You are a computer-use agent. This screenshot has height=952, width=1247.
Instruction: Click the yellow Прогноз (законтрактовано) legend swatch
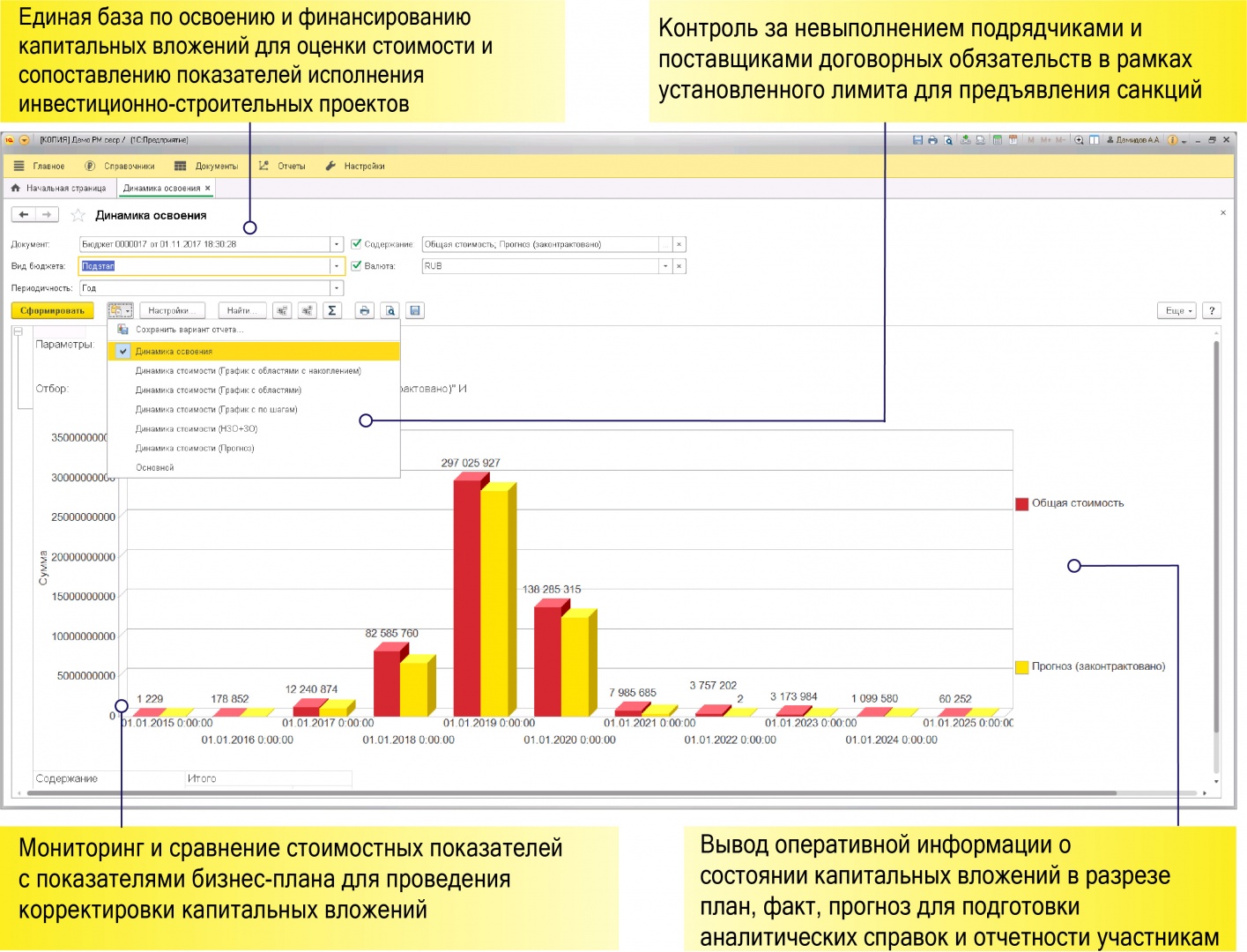[1022, 667]
